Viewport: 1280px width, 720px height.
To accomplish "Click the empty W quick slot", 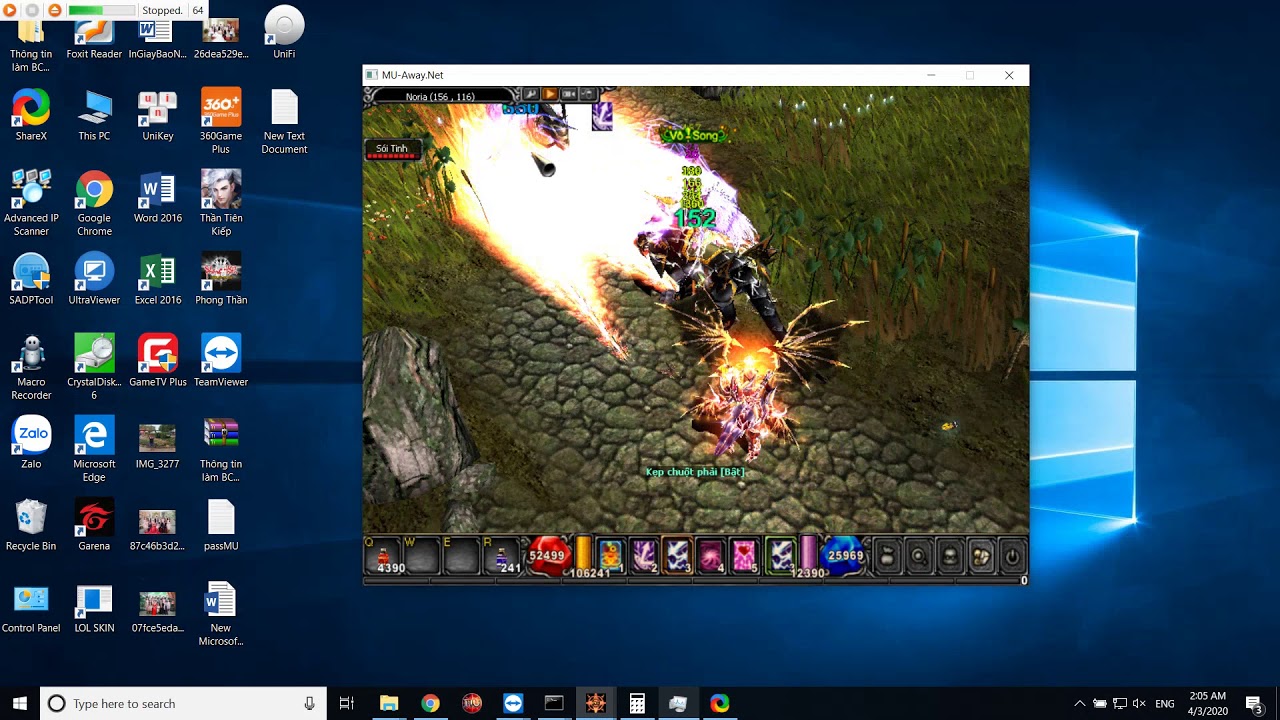I will [423, 557].
